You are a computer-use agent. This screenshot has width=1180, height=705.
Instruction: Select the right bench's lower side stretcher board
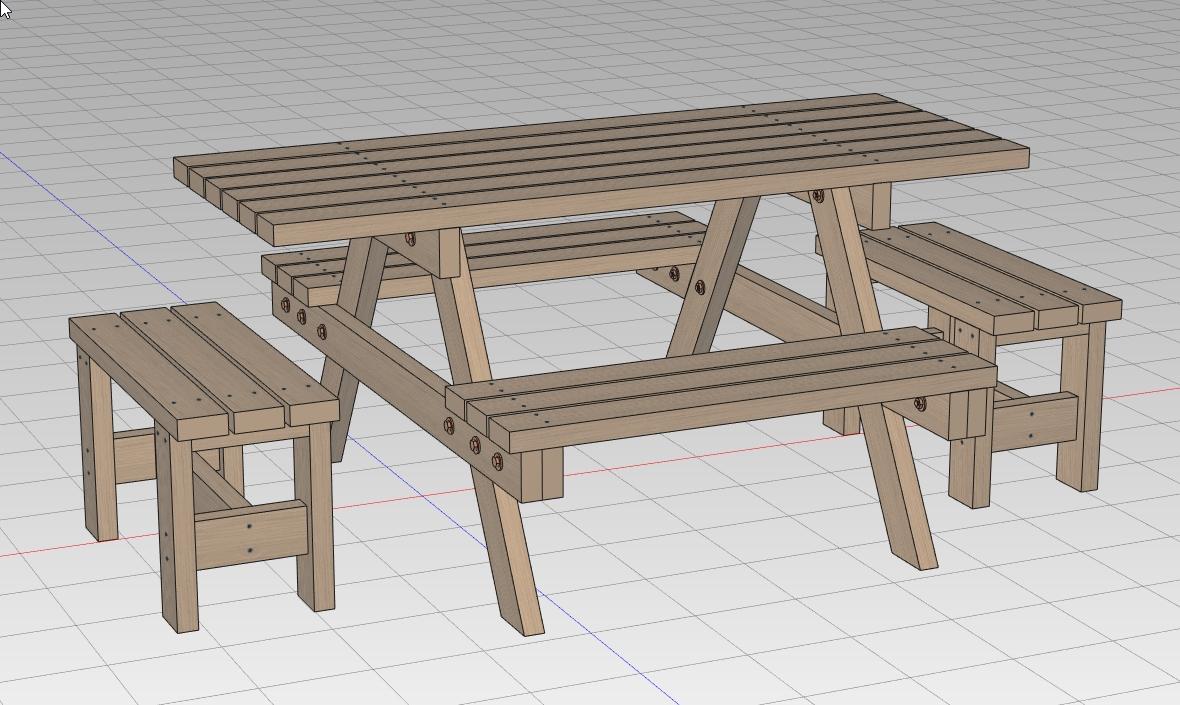[1034, 424]
